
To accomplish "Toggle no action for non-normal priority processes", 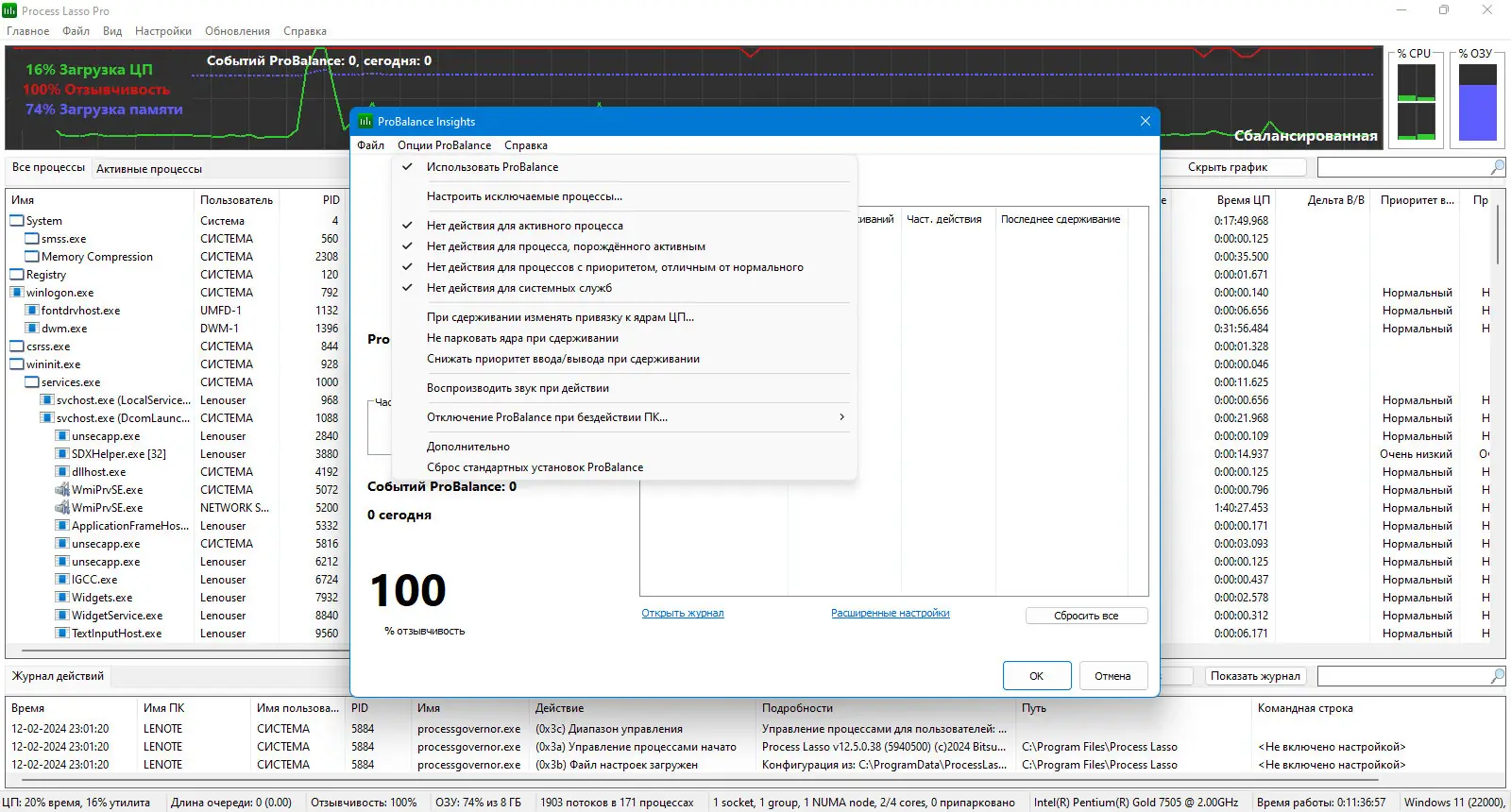I will point(623,267).
